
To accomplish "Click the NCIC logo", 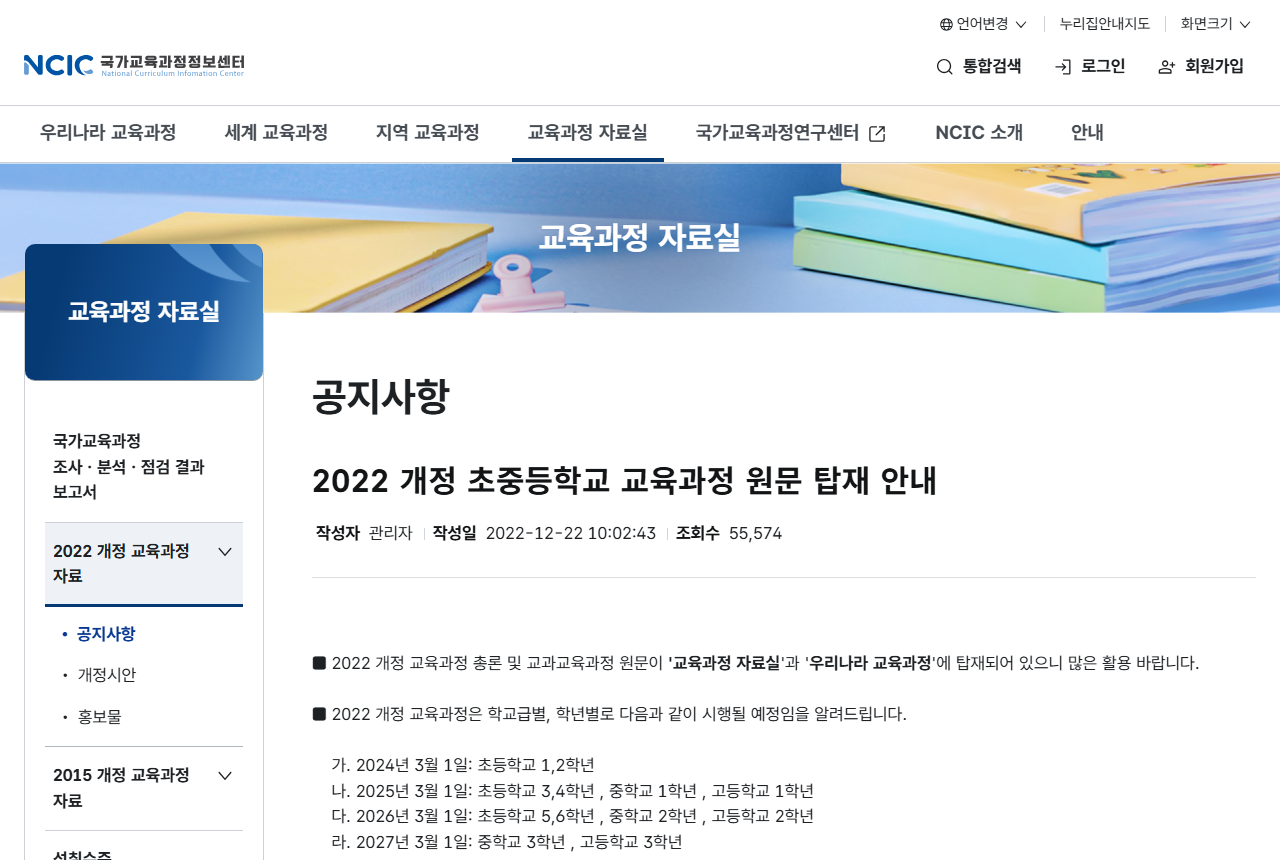I will [x=134, y=66].
